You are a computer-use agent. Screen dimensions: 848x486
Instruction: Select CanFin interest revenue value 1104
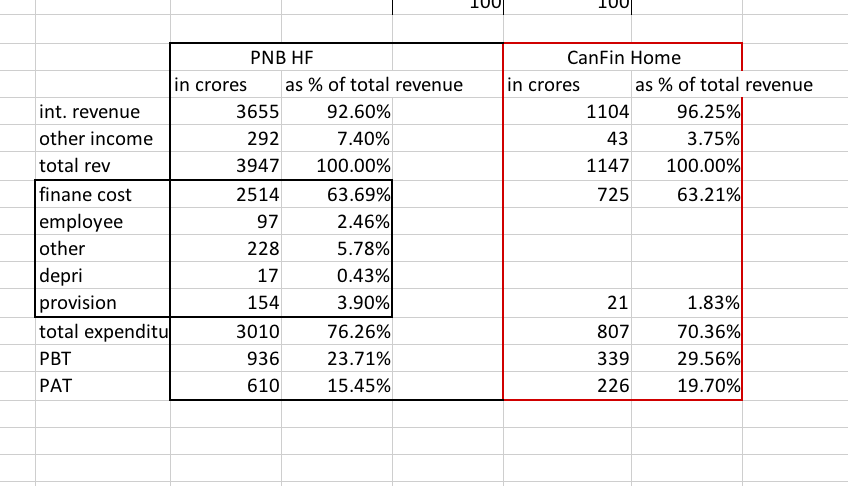(x=568, y=112)
